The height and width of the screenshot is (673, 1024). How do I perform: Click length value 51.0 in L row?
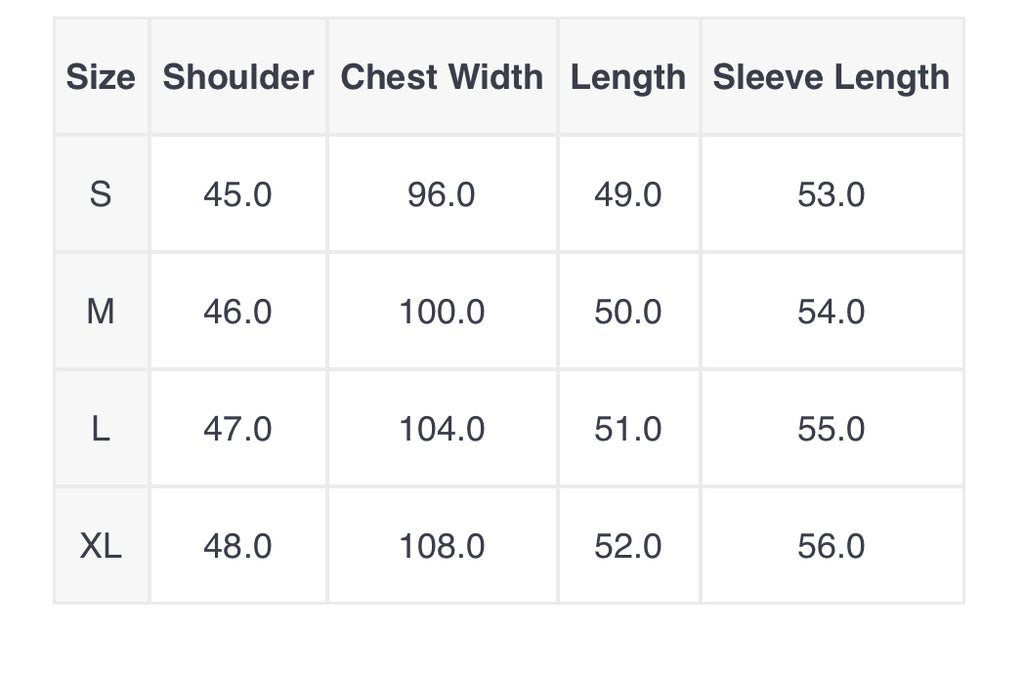(628, 429)
